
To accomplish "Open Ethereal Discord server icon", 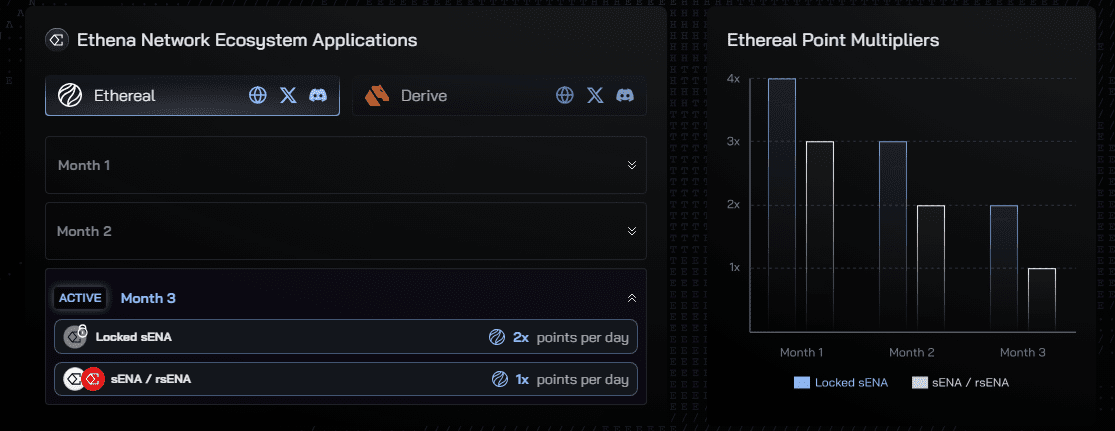I will coord(318,96).
